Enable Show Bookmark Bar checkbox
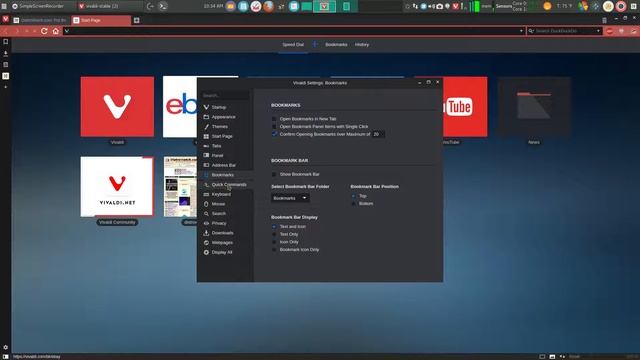This screenshot has width=640, height=360. (274, 174)
